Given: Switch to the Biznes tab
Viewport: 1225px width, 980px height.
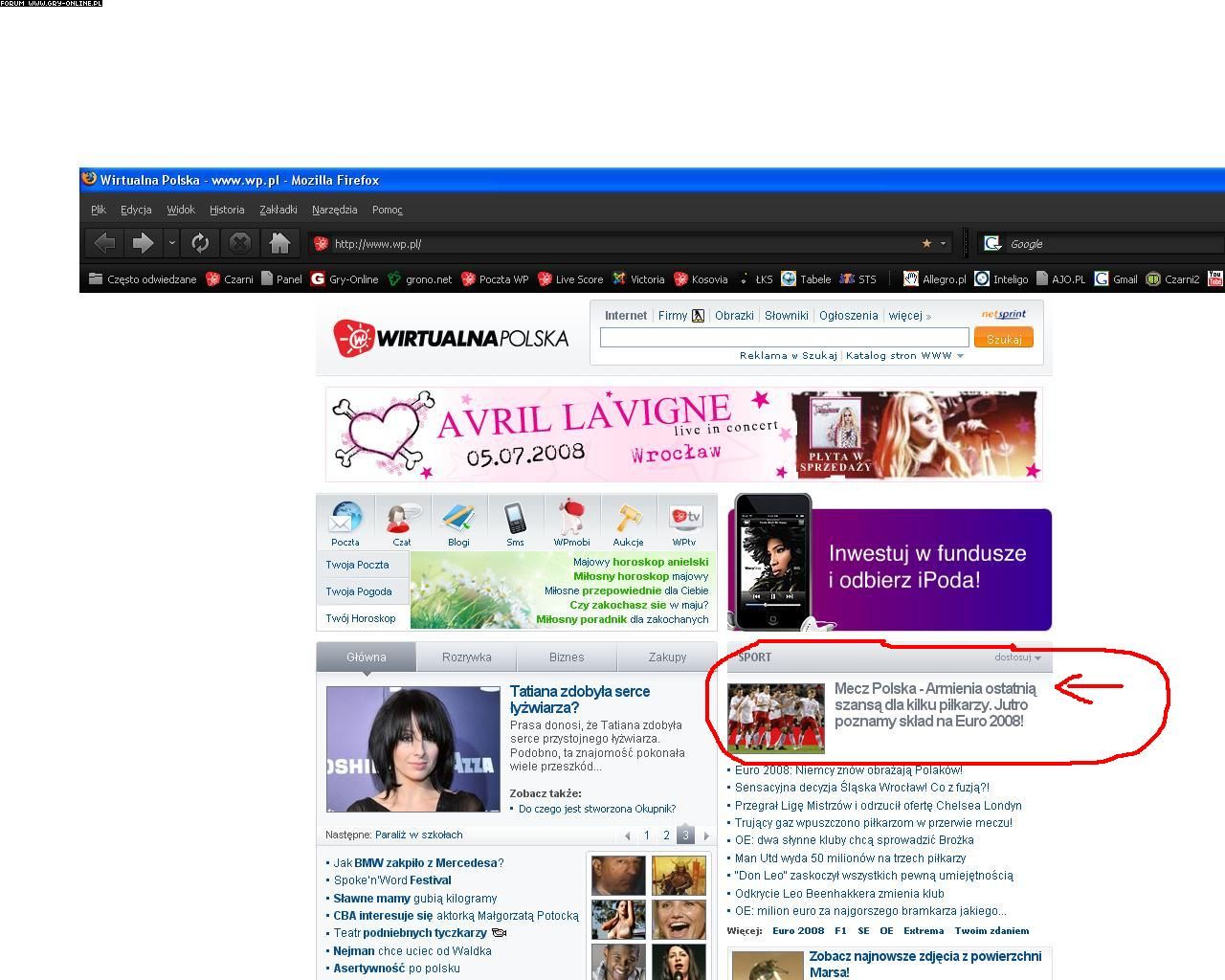Looking at the screenshot, I should [567, 657].
